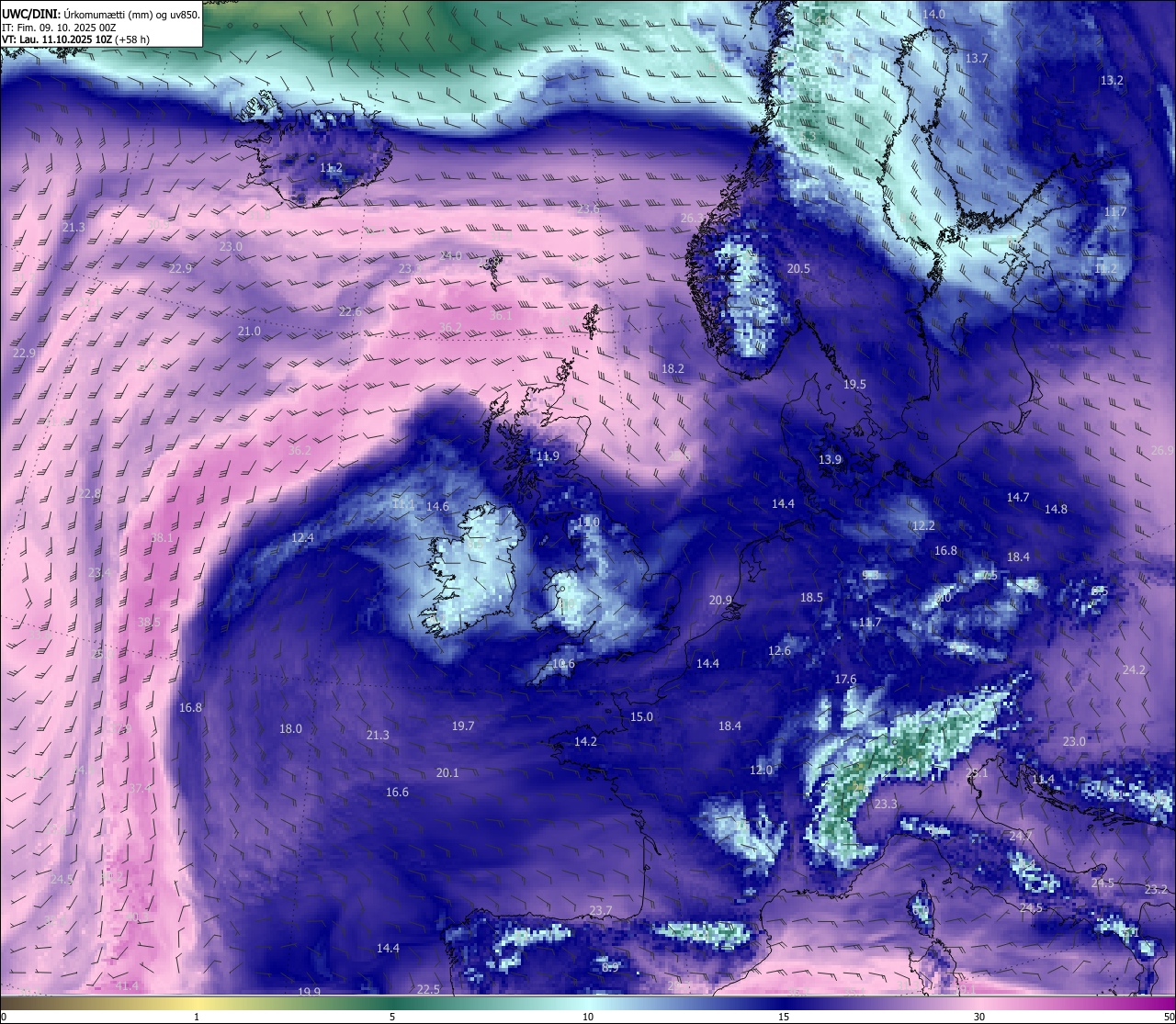This screenshot has height=1024, width=1176.
Task: Click the valid time line 'VT: Lau. 11.10.2025 10Z (+58 h)'
Action: (75, 40)
